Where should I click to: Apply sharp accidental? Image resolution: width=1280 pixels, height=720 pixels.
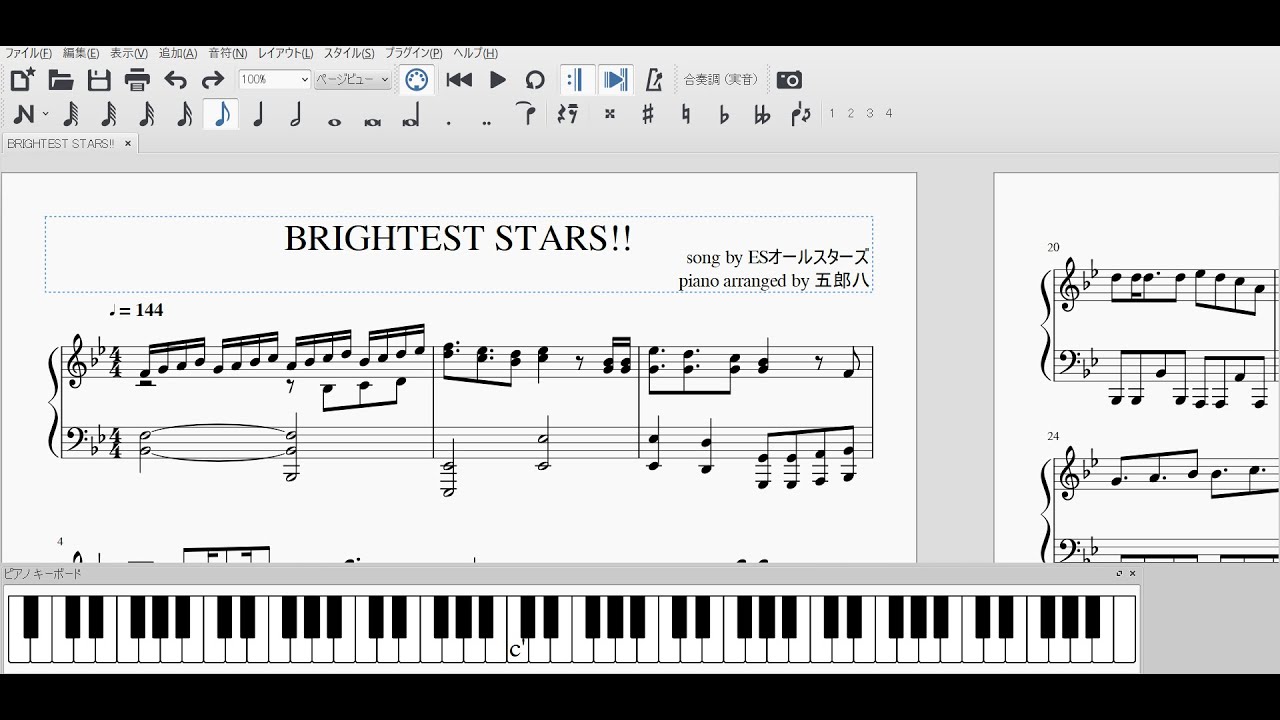point(648,114)
